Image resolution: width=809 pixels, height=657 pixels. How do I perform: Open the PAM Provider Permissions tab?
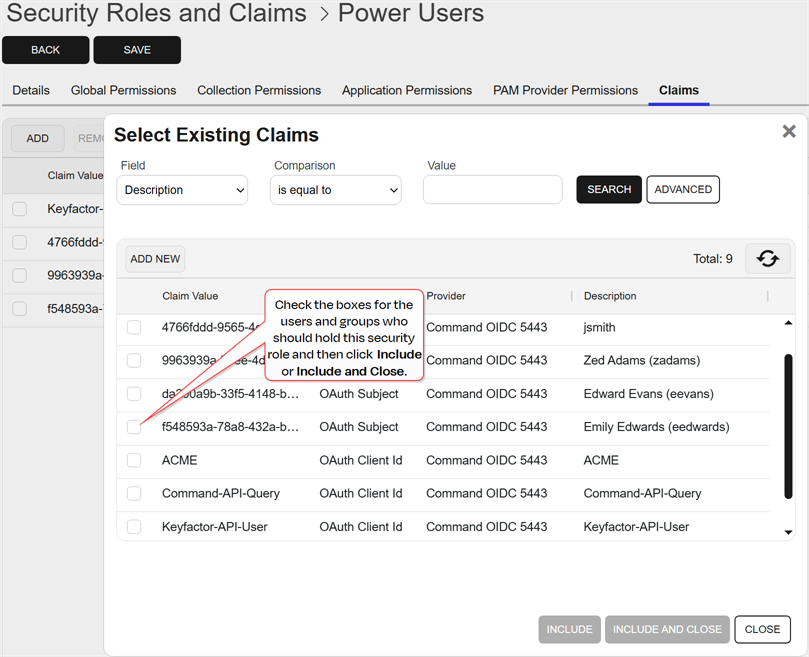click(x=565, y=90)
